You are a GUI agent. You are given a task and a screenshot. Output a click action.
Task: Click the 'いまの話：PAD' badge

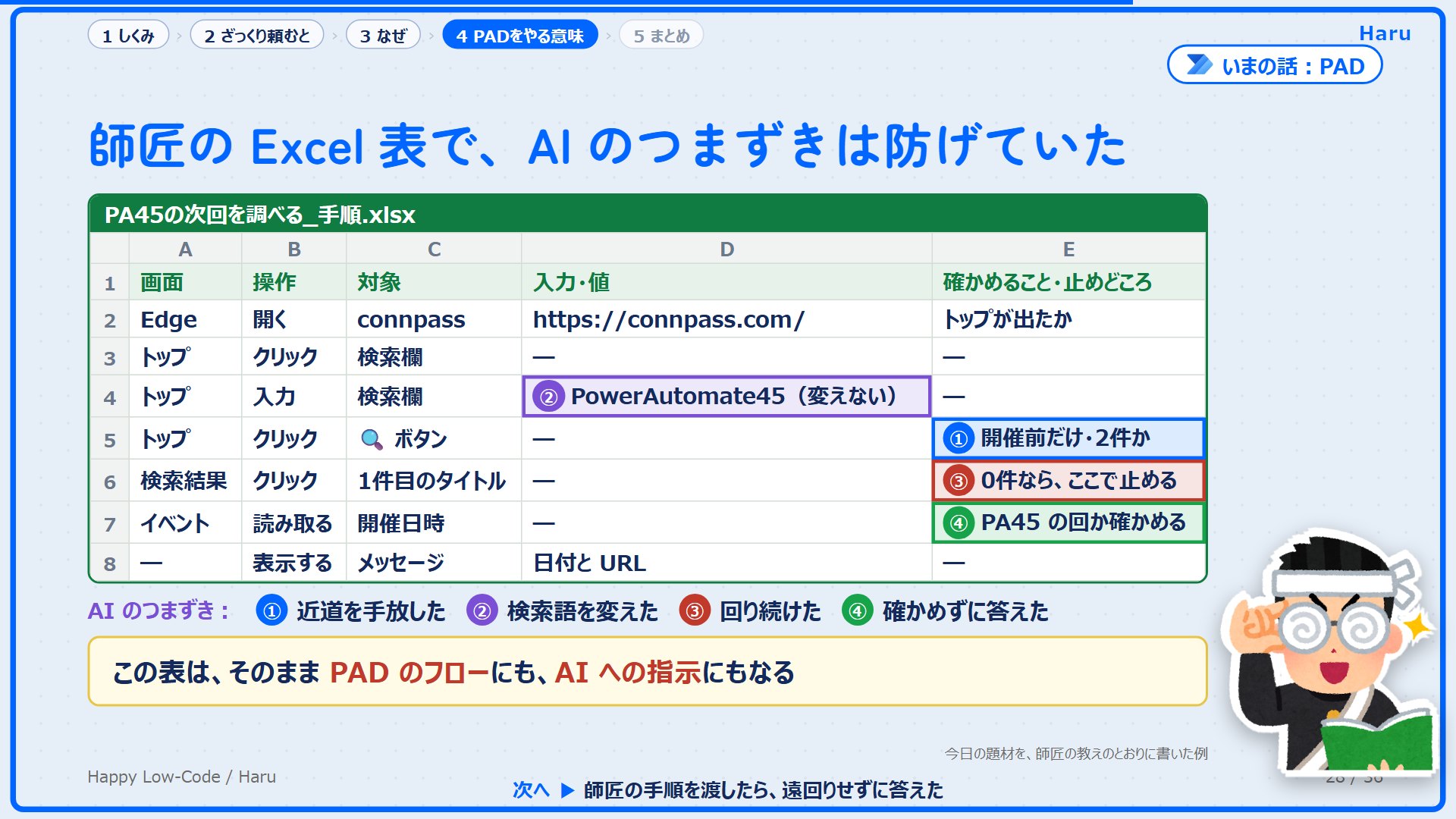click(x=1275, y=65)
